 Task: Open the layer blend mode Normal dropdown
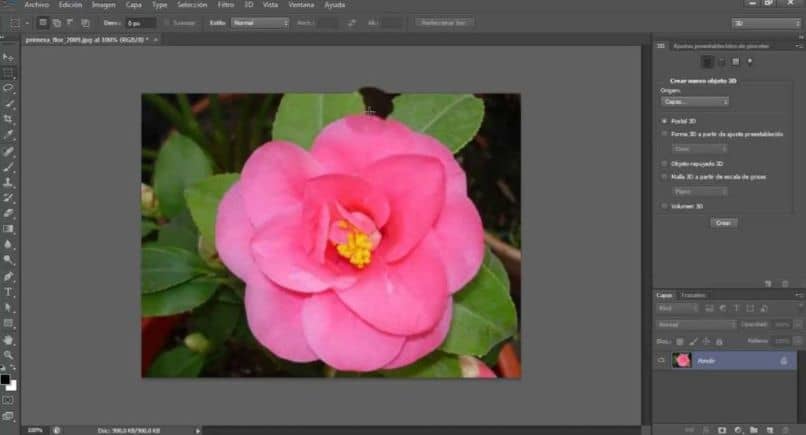[x=696, y=324]
